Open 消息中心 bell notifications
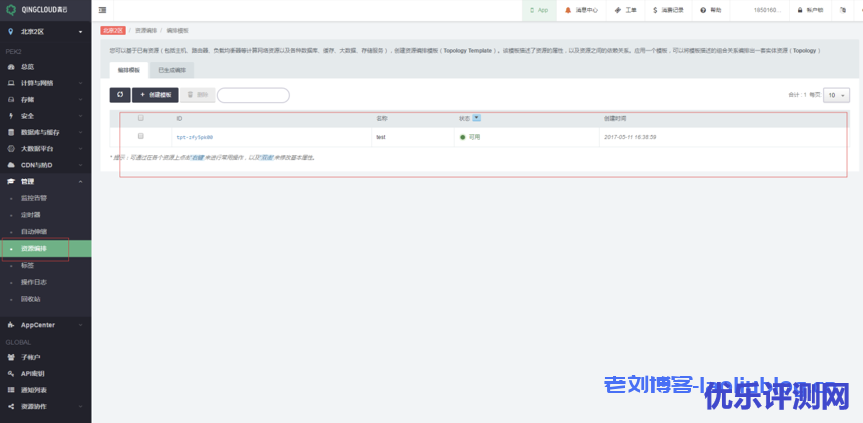 (x=581, y=10)
